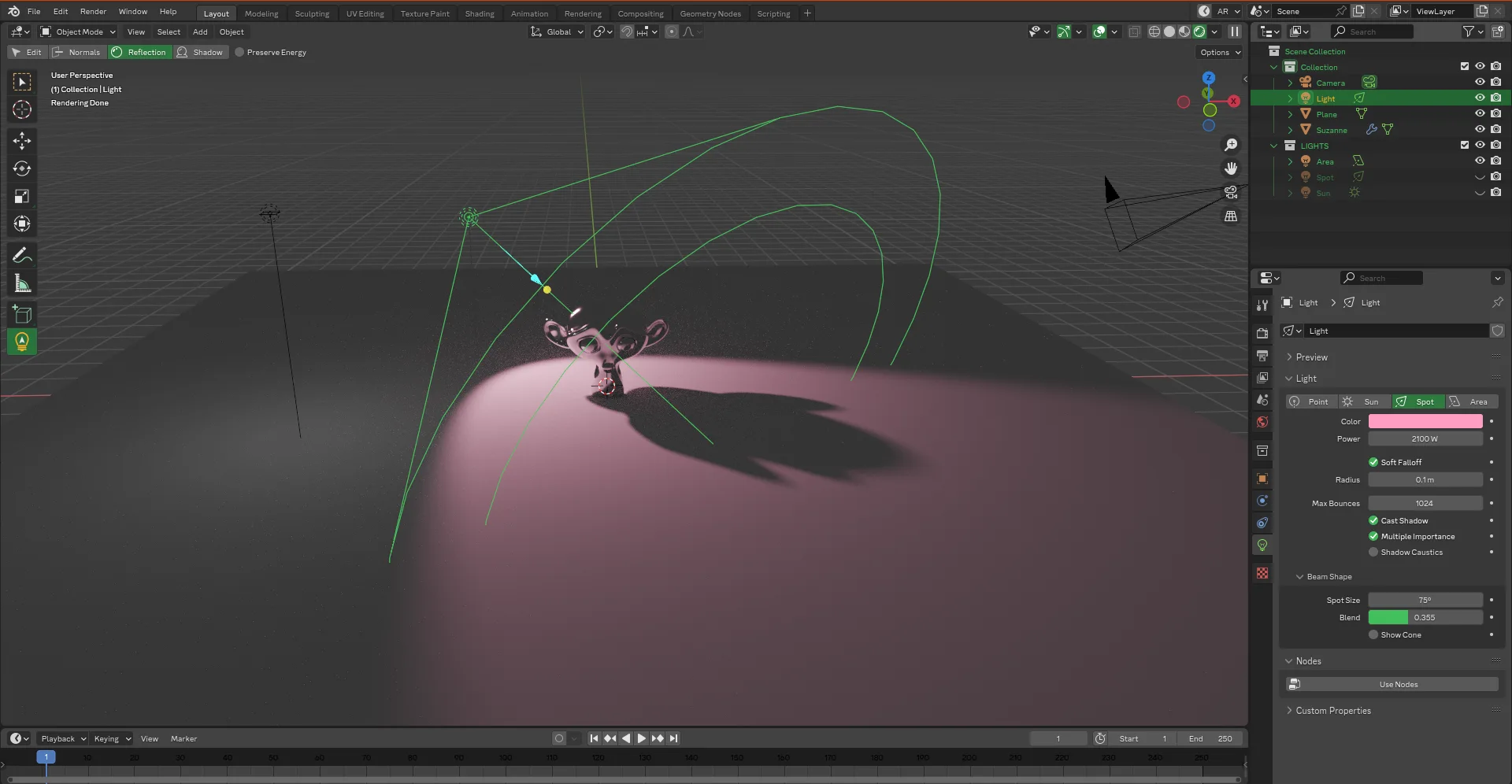Select the Point light type

pos(1311,401)
